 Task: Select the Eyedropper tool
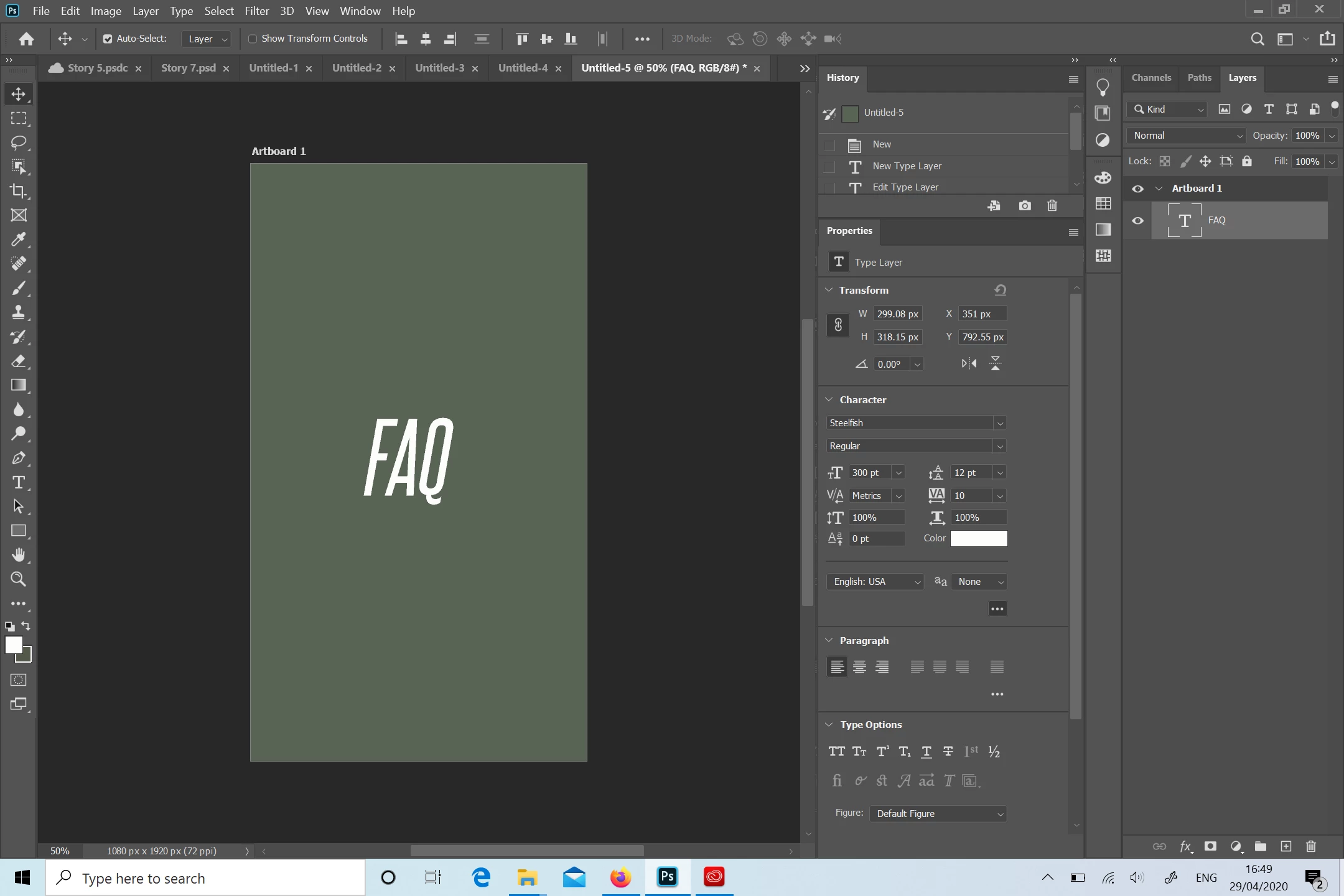pyautogui.click(x=19, y=240)
